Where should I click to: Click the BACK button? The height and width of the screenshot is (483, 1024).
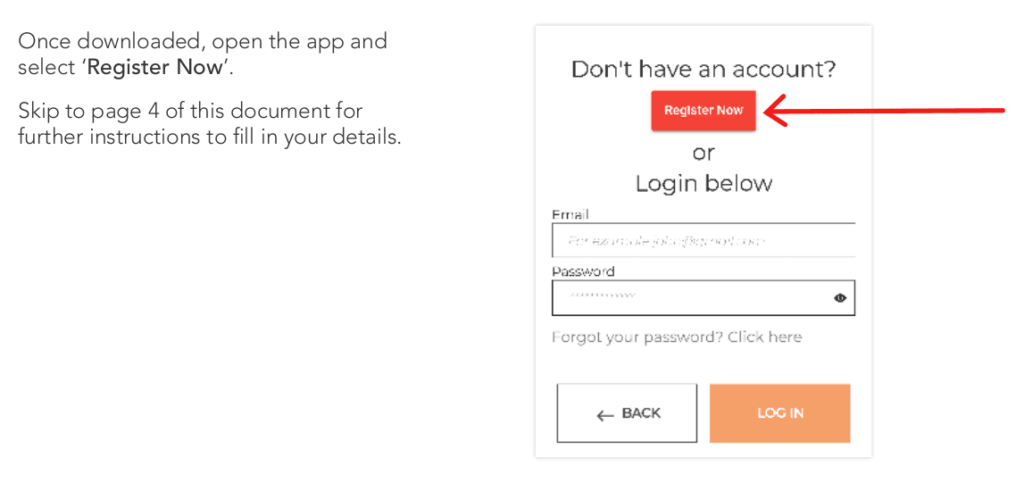[627, 413]
